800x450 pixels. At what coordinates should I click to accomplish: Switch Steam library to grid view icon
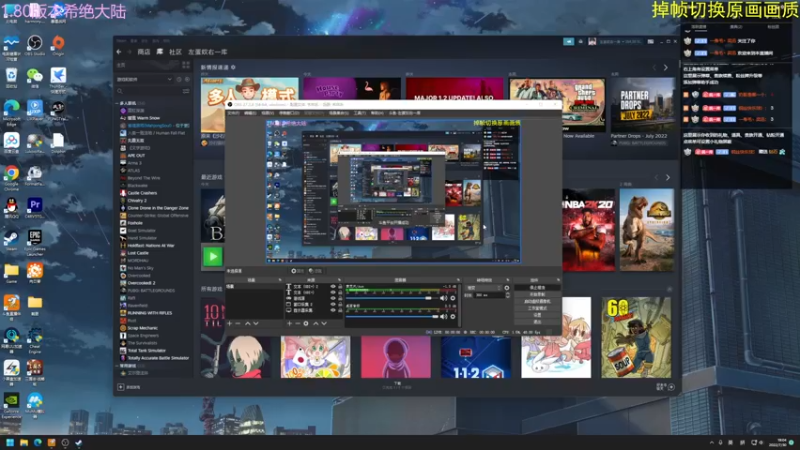(186, 65)
